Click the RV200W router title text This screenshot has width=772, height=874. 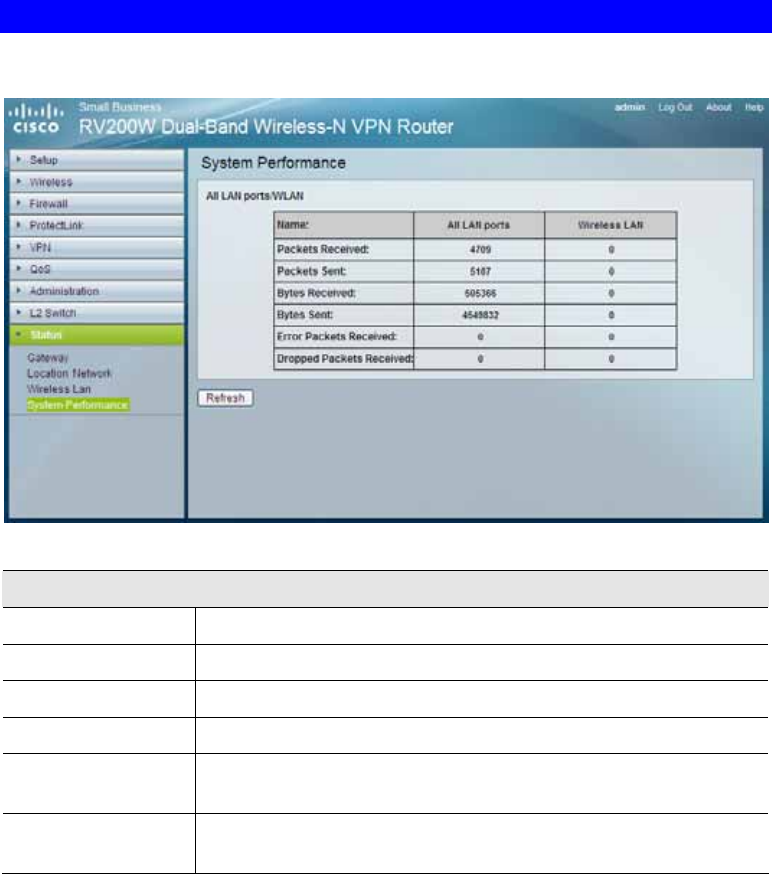(x=266, y=127)
